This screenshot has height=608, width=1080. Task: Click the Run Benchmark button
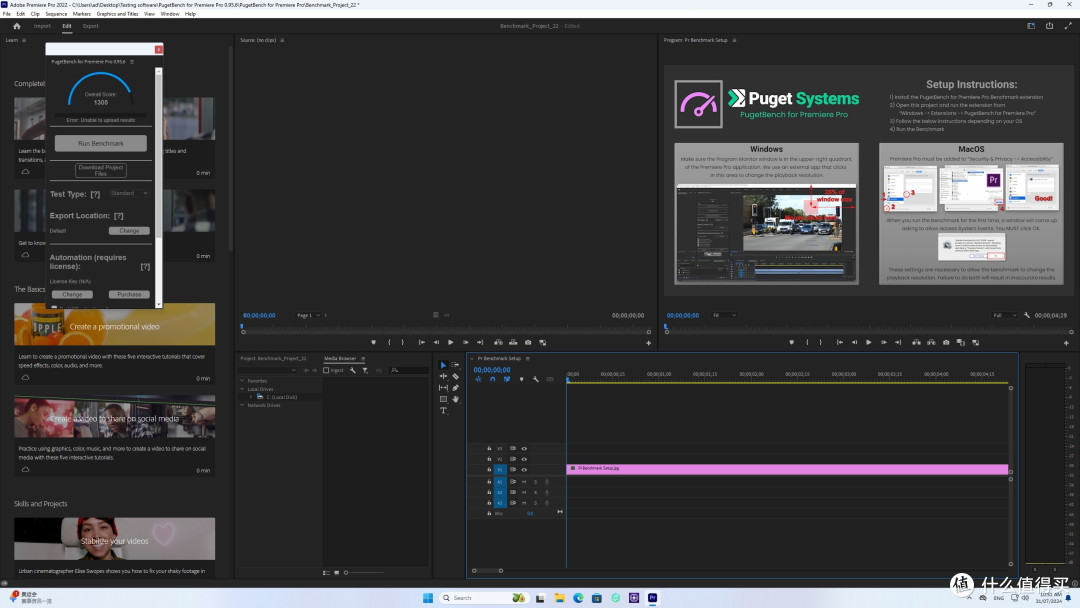point(101,143)
